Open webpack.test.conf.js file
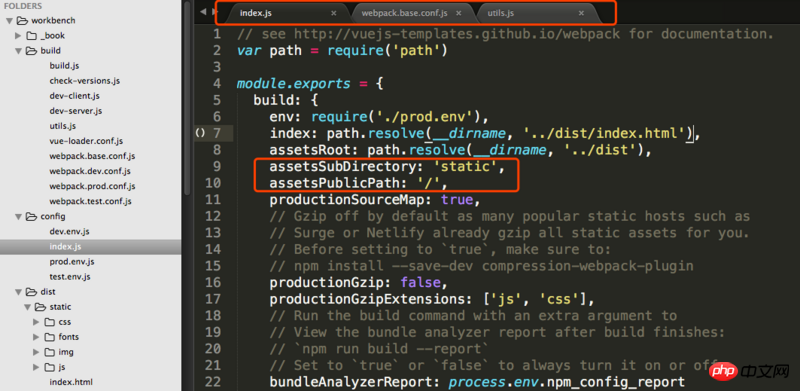The width and height of the screenshot is (800, 391). [90, 201]
